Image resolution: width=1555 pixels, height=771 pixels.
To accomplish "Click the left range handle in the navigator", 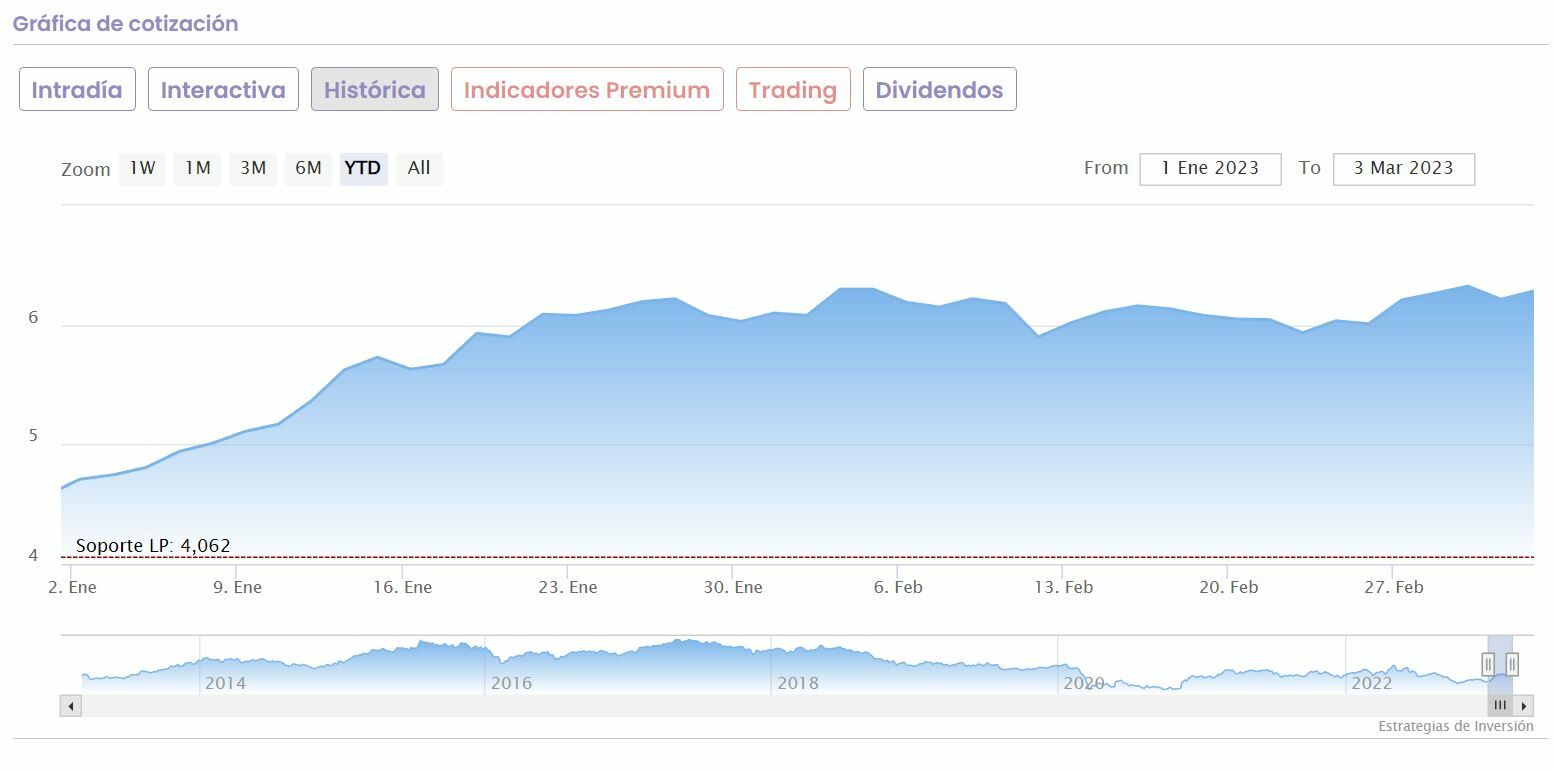I will click(x=1488, y=664).
